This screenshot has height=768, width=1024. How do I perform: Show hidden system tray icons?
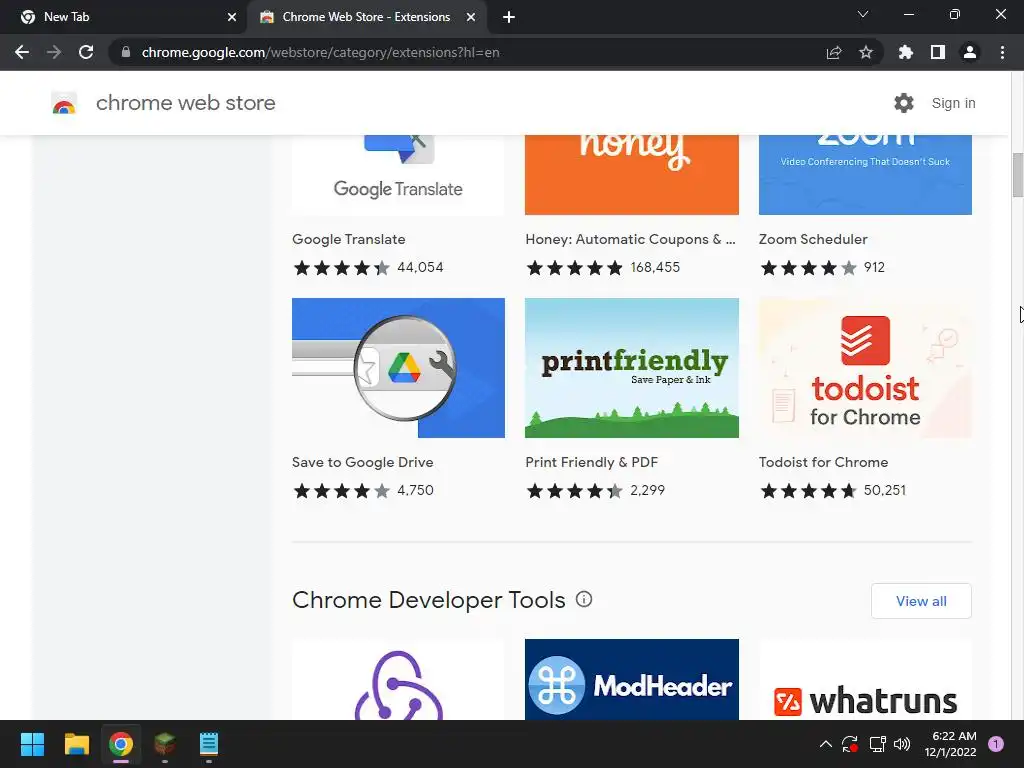[x=825, y=744]
